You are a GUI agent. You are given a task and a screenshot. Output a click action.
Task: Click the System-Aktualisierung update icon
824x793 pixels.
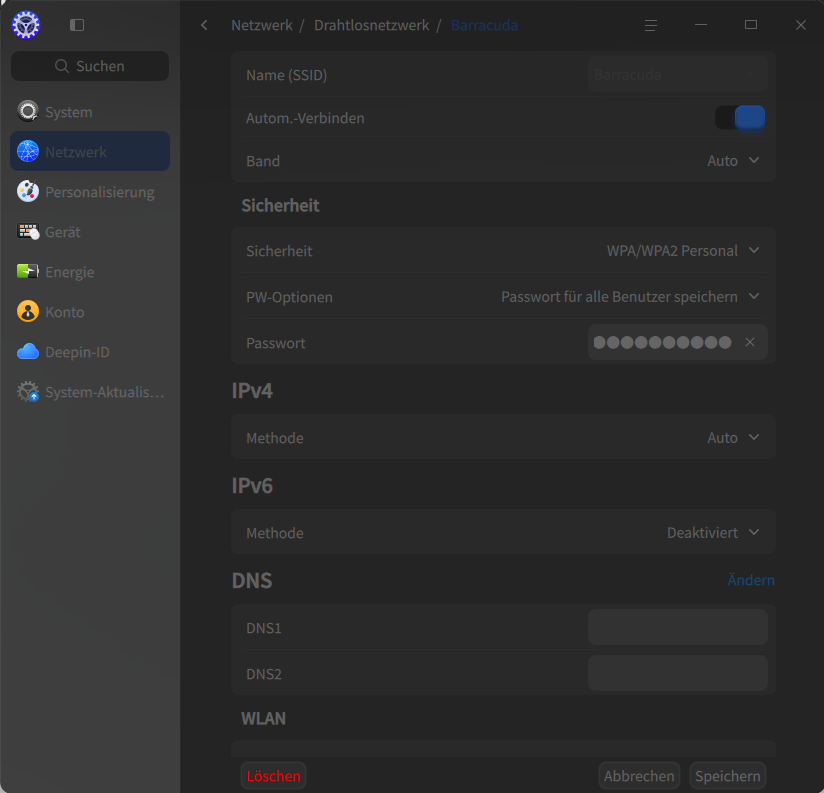point(28,392)
